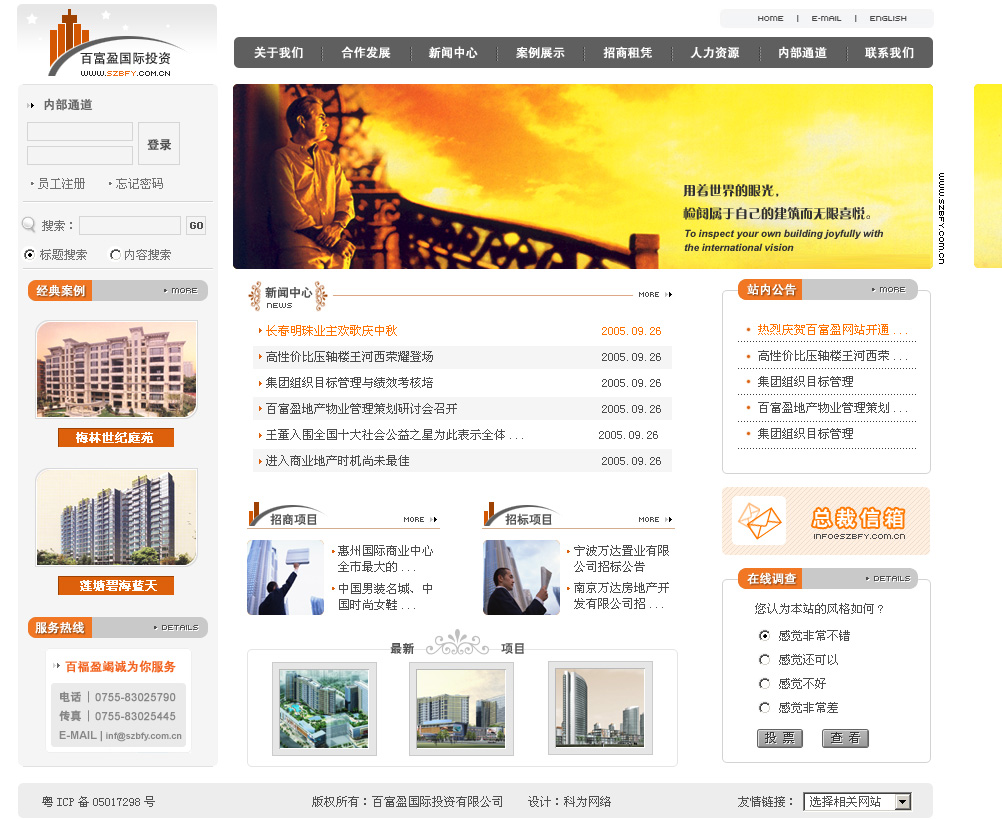
Task: Click the 梅林世纪庭苑 orange label
Action: [x=116, y=438]
